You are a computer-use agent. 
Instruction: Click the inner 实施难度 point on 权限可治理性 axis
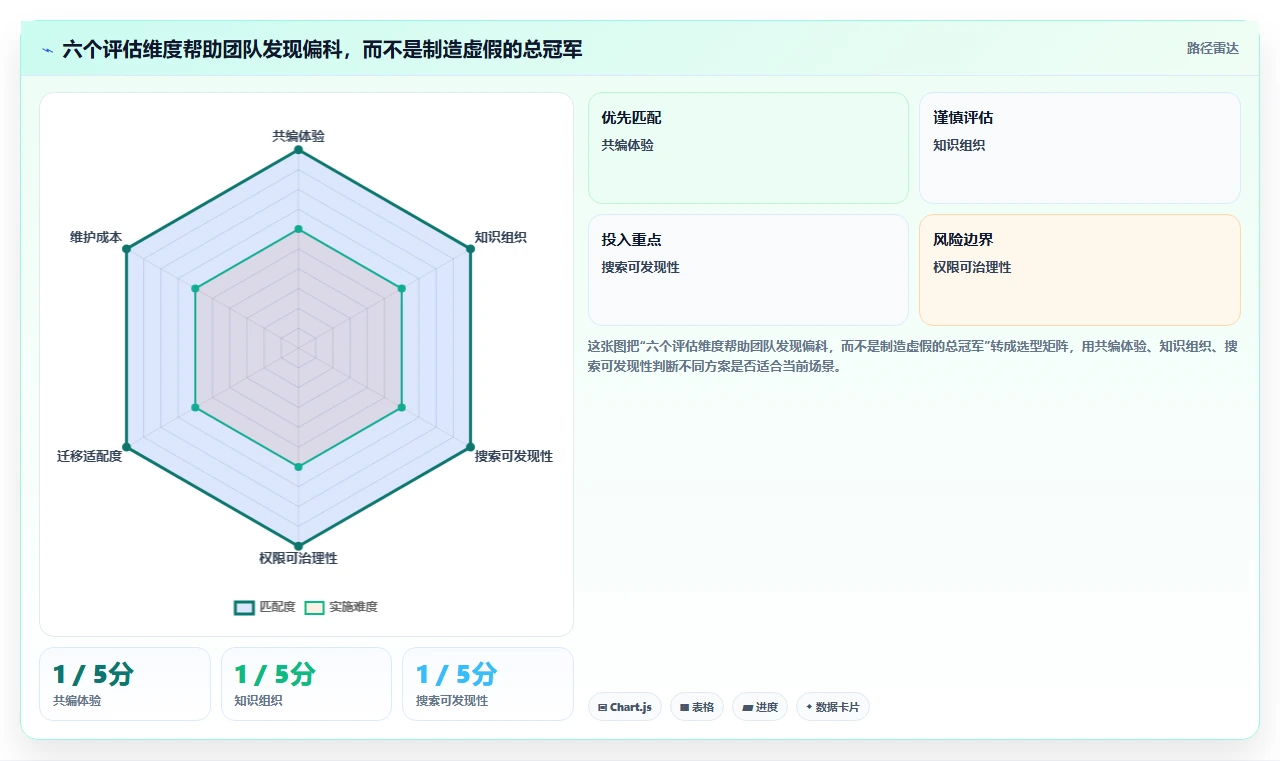click(x=298, y=466)
